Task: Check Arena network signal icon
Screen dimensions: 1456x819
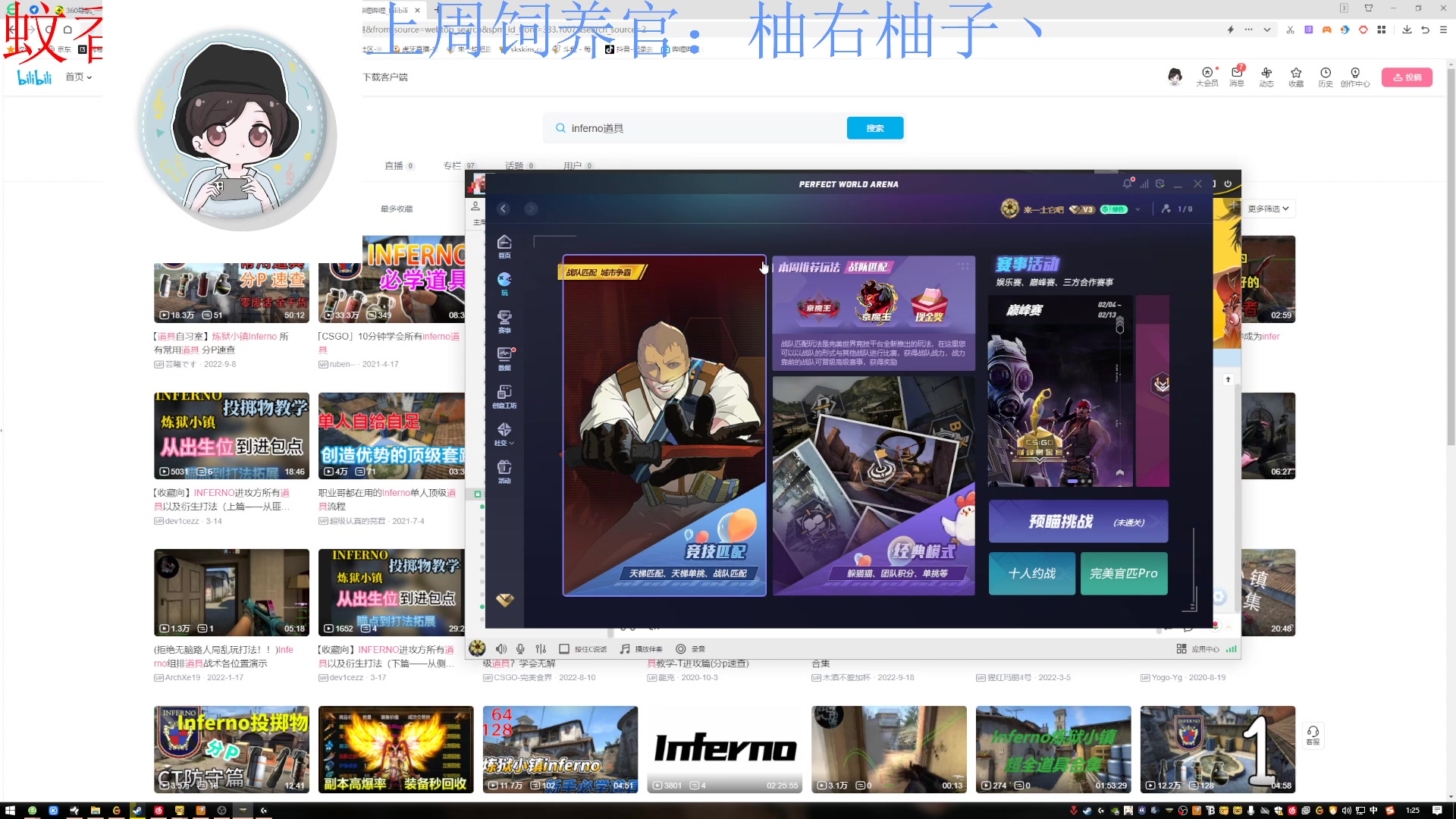Action: 1144,184
